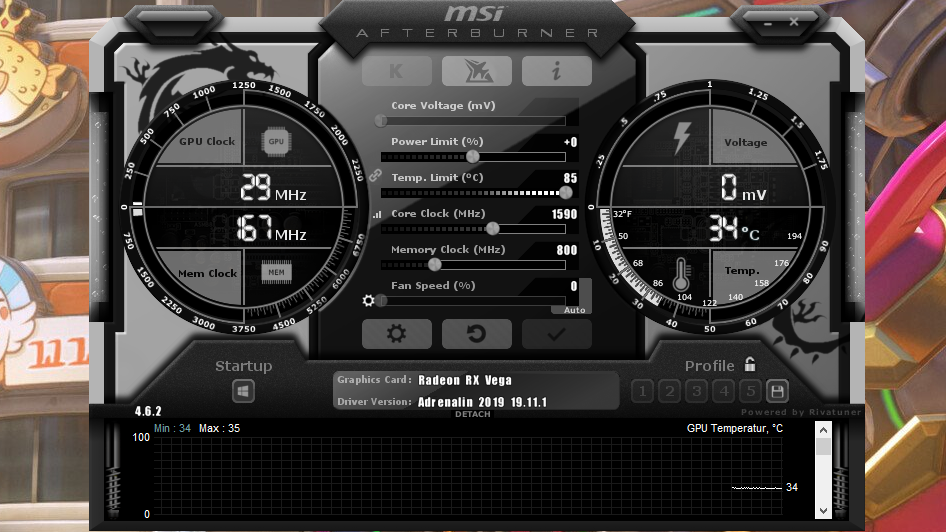The height and width of the screenshot is (532, 946).
Task: Click the GPU Temperatur graph label
Action: [x=735, y=428]
